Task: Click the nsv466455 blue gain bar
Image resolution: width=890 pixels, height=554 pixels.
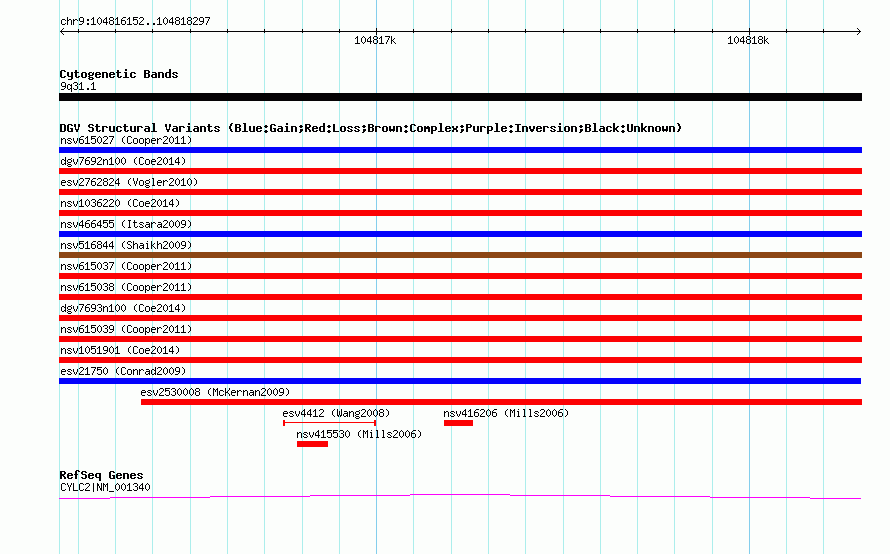Action: (460, 234)
